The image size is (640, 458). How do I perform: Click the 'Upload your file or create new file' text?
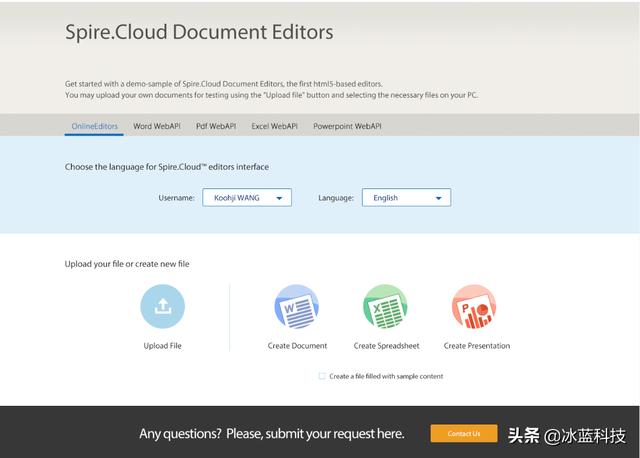tap(127, 264)
